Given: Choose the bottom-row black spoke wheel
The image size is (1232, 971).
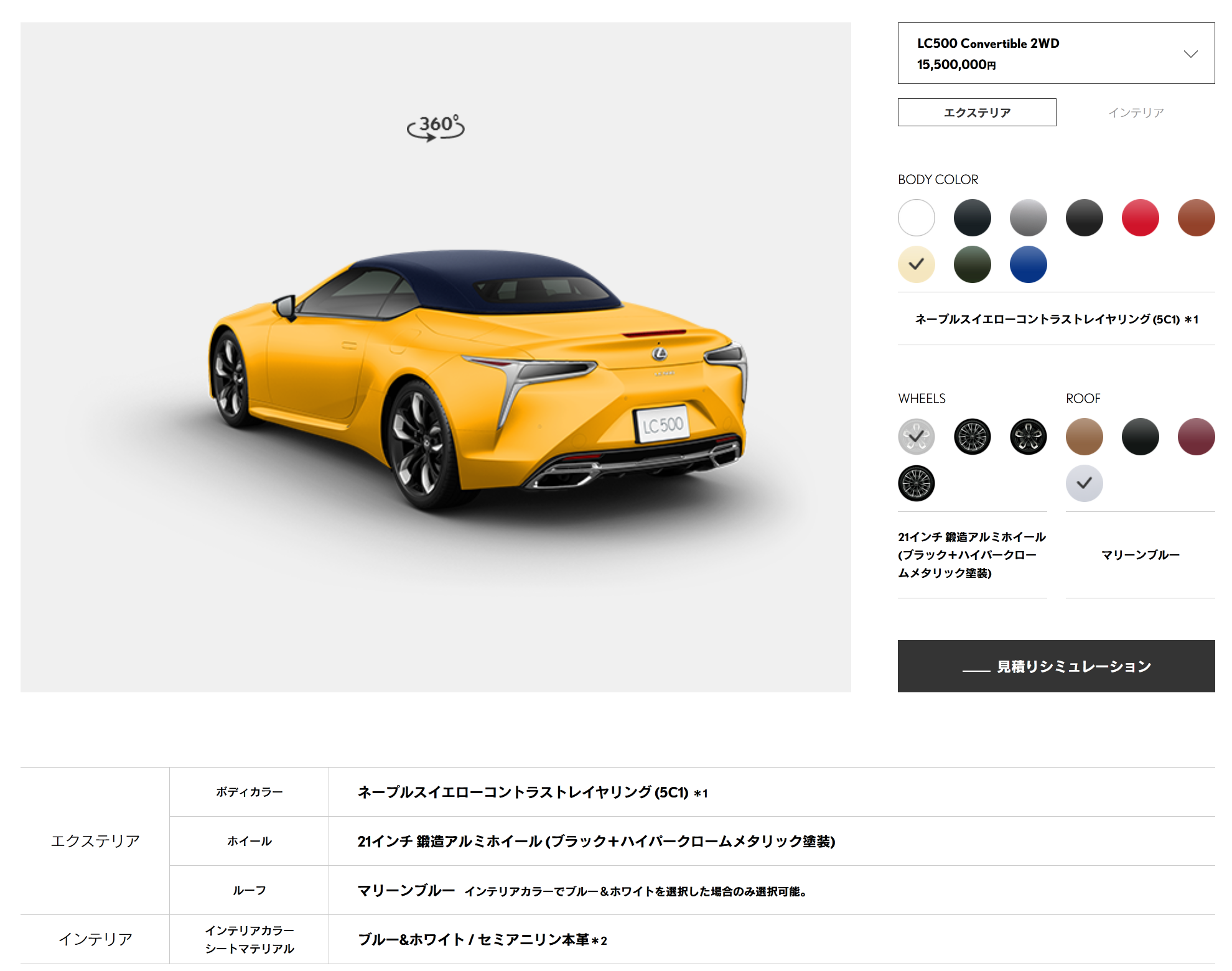Looking at the screenshot, I should click(917, 483).
